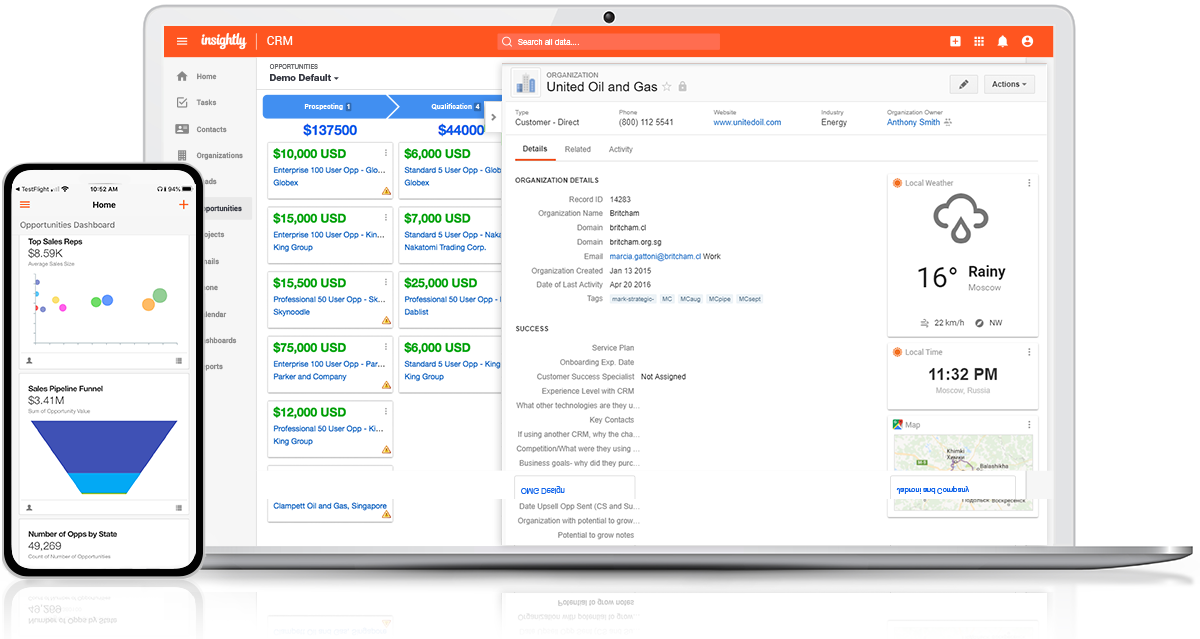Open the Actions dropdown

[x=1009, y=84]
